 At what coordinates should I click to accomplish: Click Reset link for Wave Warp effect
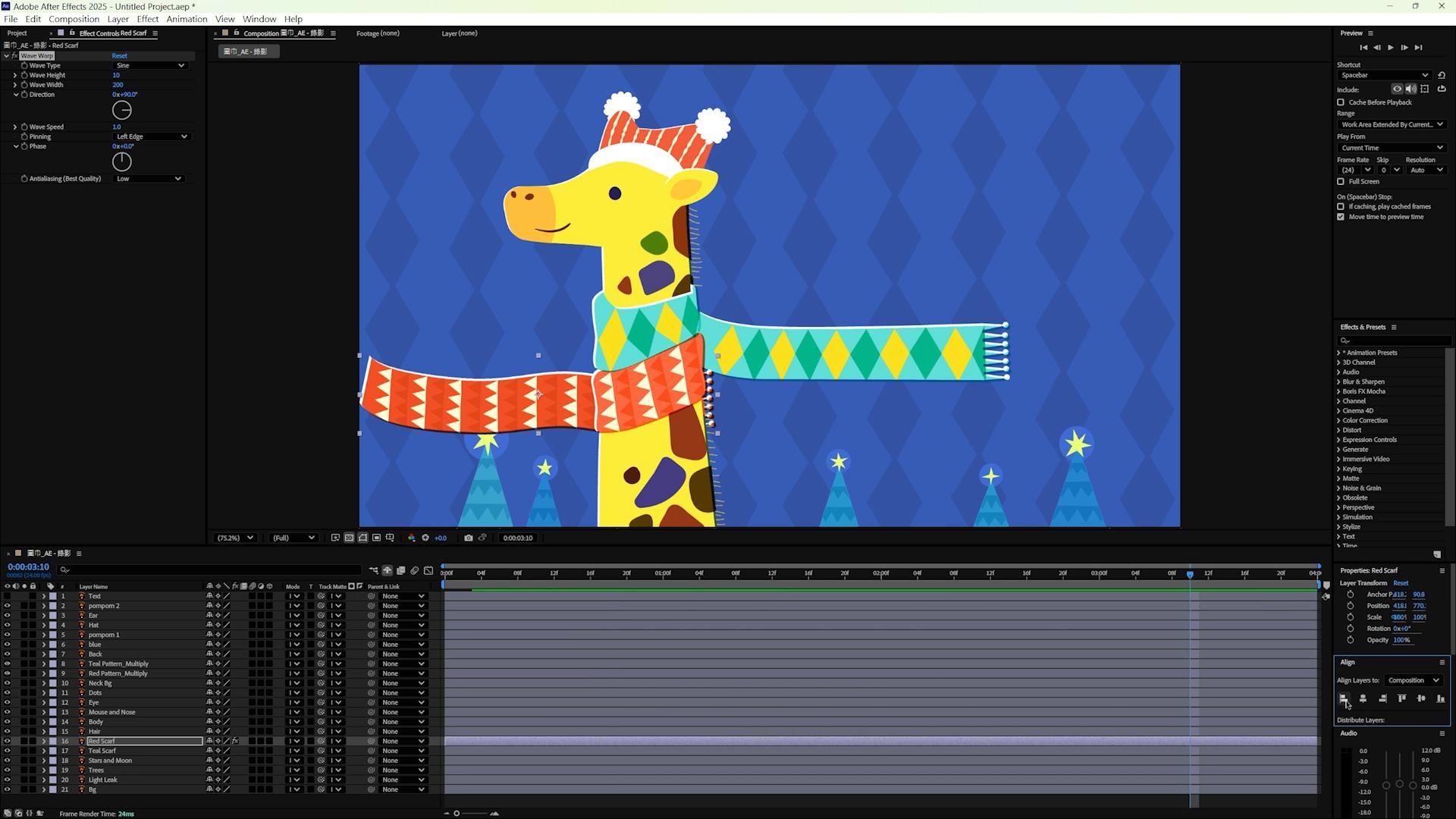[119, 55]
